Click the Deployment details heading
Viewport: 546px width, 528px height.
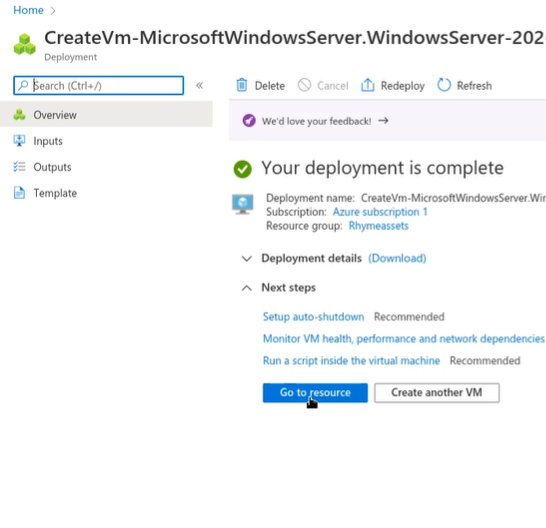coord(311,258)
